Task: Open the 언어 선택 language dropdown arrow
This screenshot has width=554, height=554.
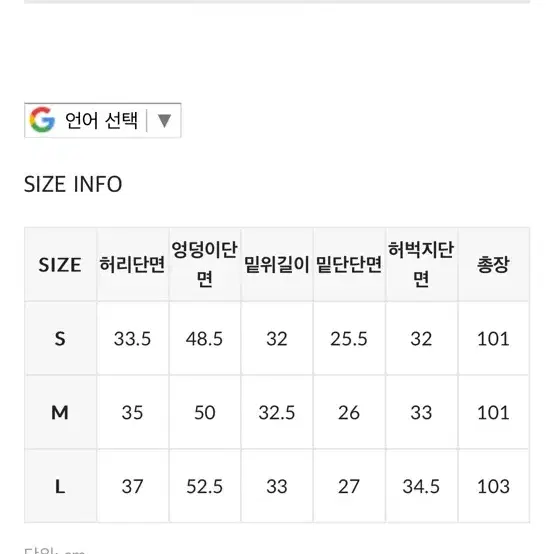Action: 164,120
